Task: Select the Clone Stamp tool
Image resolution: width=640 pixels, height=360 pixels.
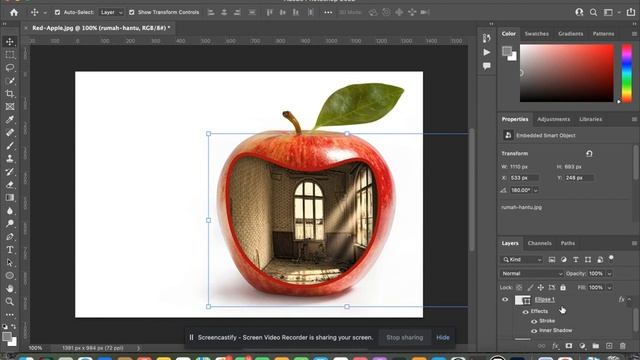Action: (x=10, y=159)
